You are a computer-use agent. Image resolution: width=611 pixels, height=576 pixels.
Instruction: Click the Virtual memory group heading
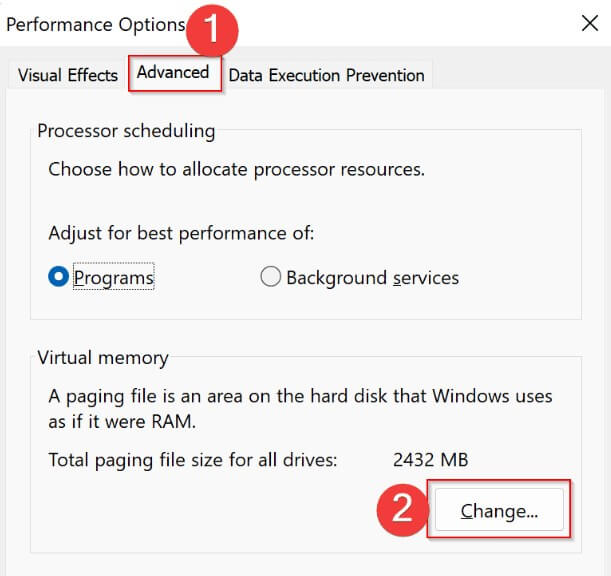tap(103, 357)
